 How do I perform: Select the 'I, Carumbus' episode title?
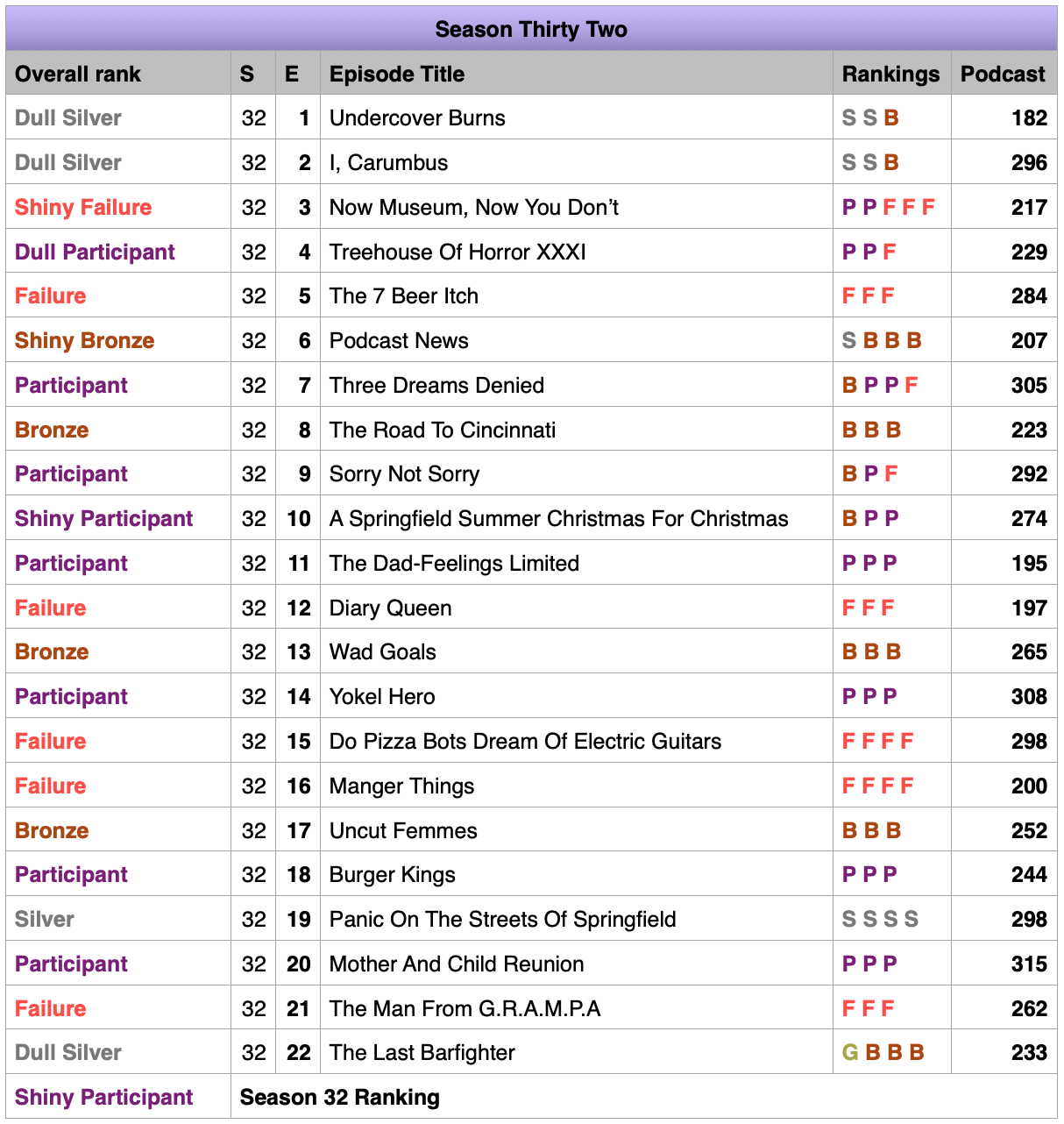pos(388,162)
